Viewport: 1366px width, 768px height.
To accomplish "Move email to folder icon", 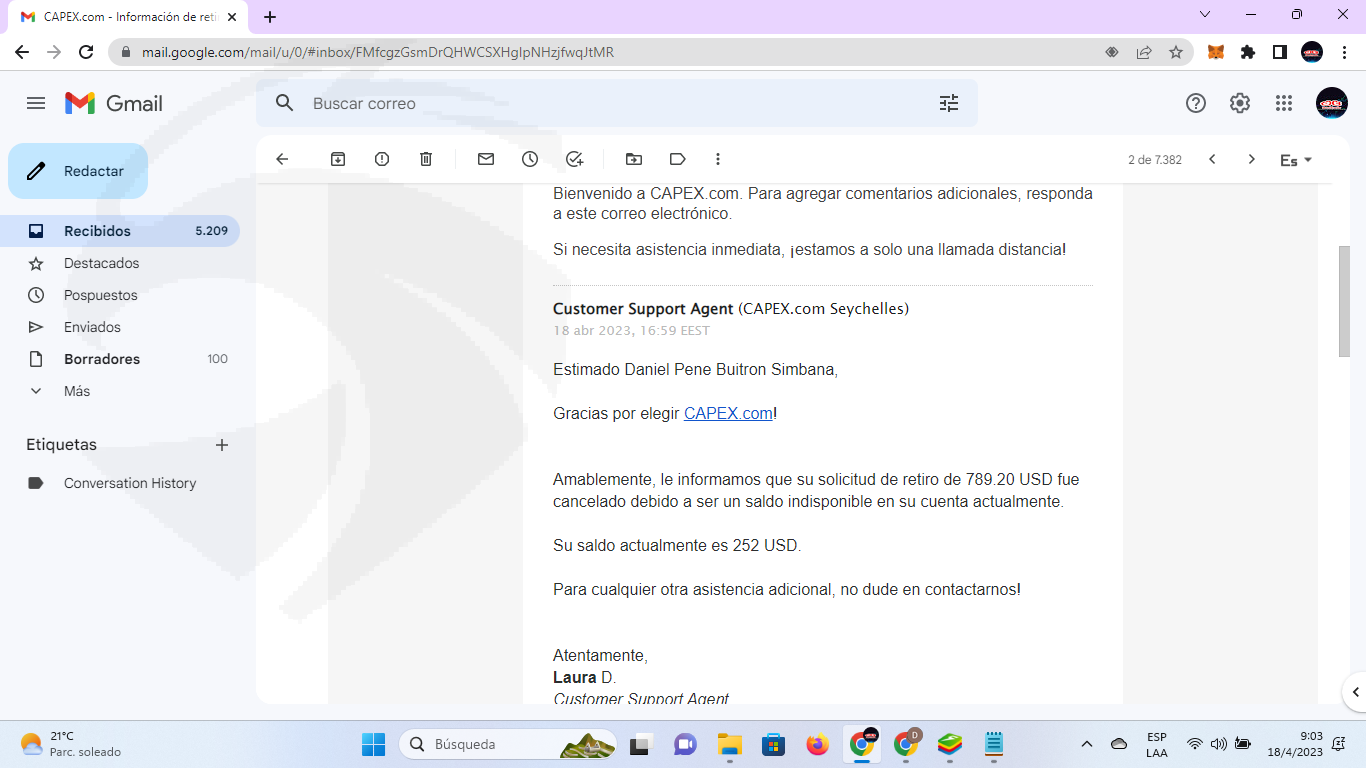I will coord(634,159).
